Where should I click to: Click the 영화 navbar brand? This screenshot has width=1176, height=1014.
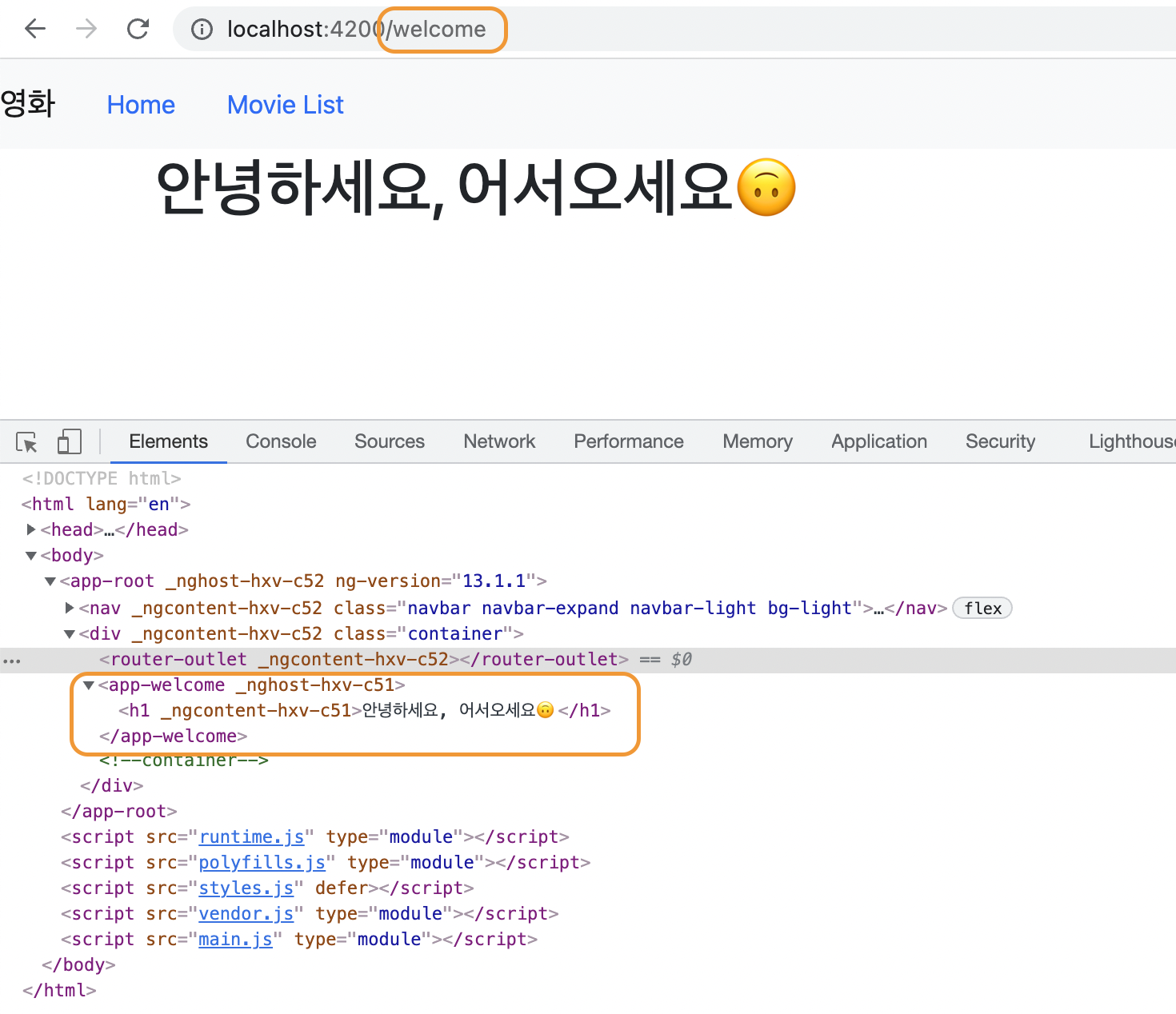(28, 104)
